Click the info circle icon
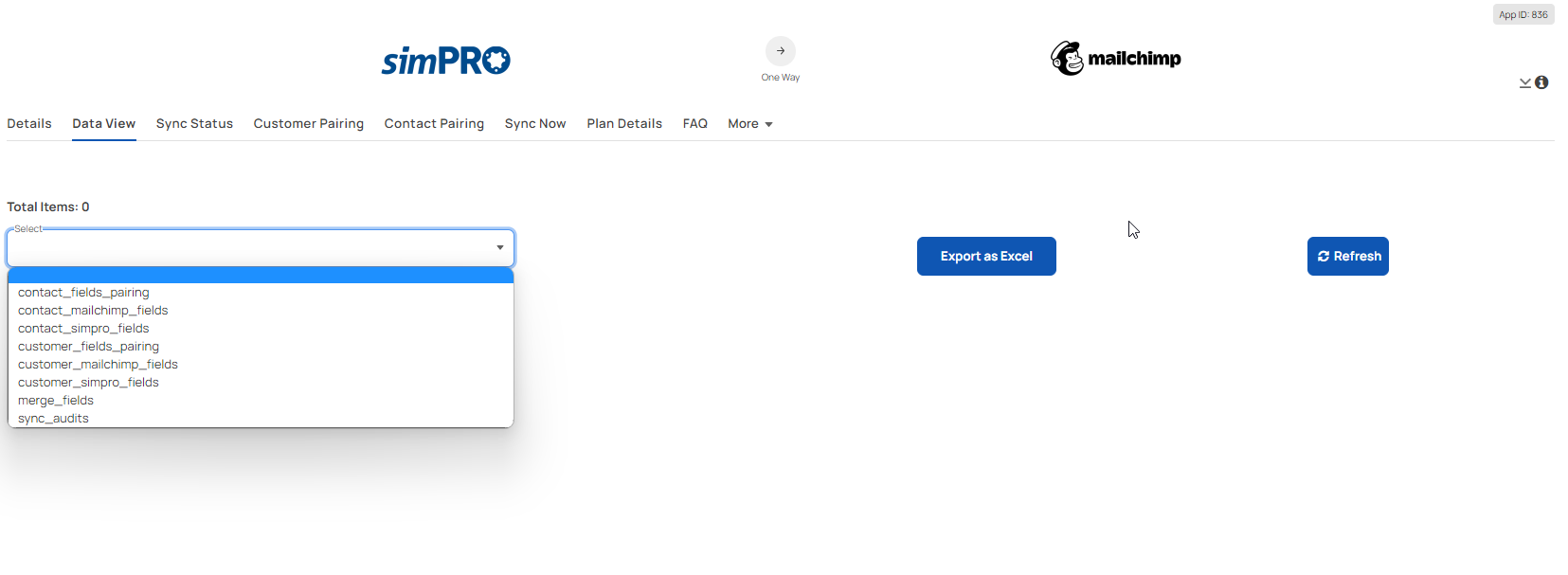The width and height of the screenshot is (1568, 575). click(1541, 82)
